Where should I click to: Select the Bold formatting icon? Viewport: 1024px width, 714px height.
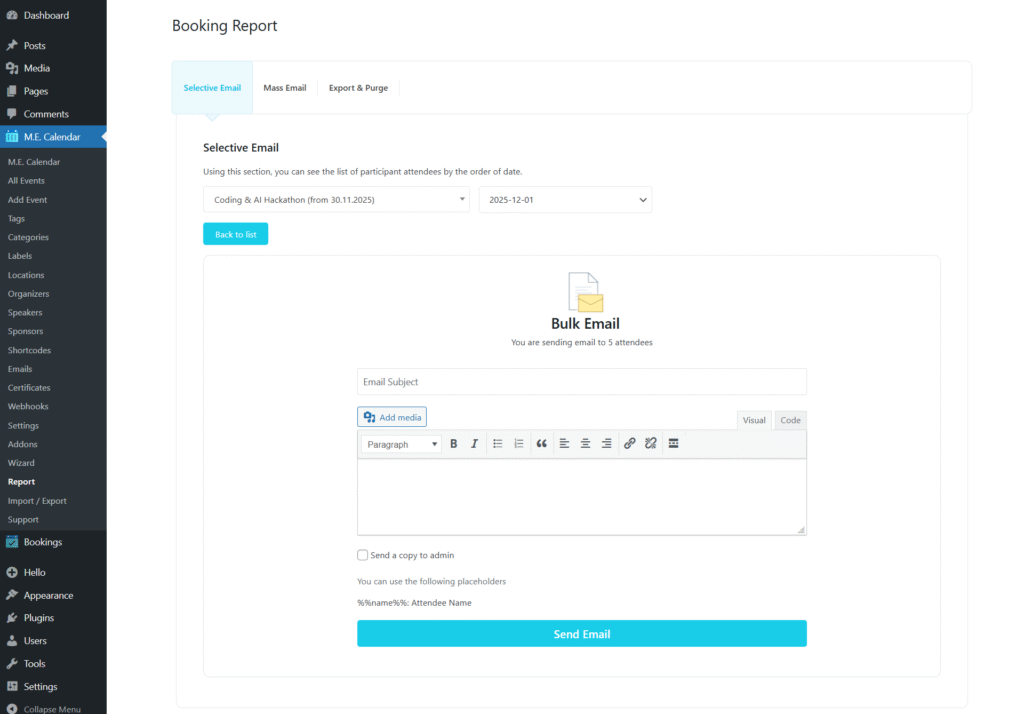[x=453, y=443]
